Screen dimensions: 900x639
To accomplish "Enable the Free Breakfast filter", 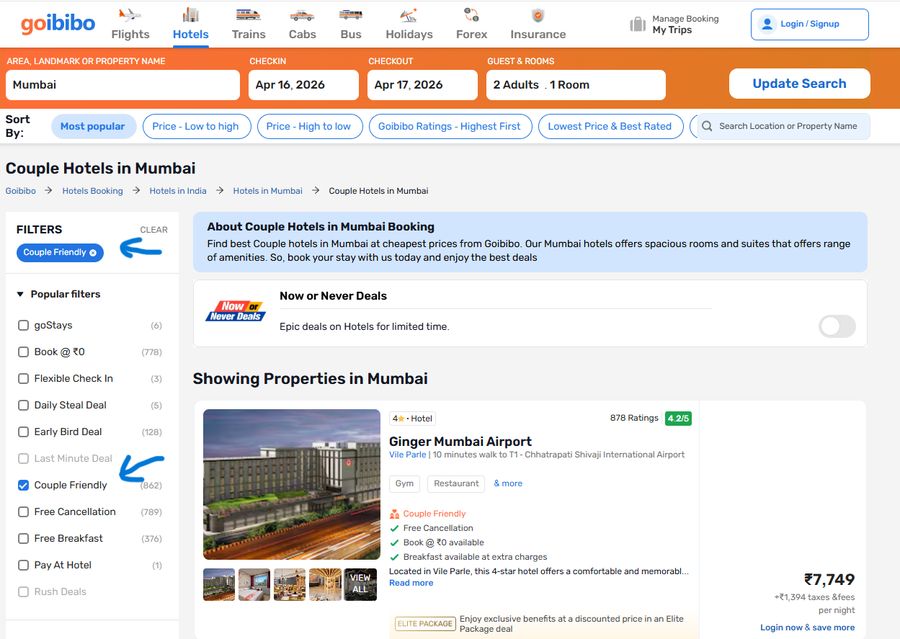I will point(24,539).
